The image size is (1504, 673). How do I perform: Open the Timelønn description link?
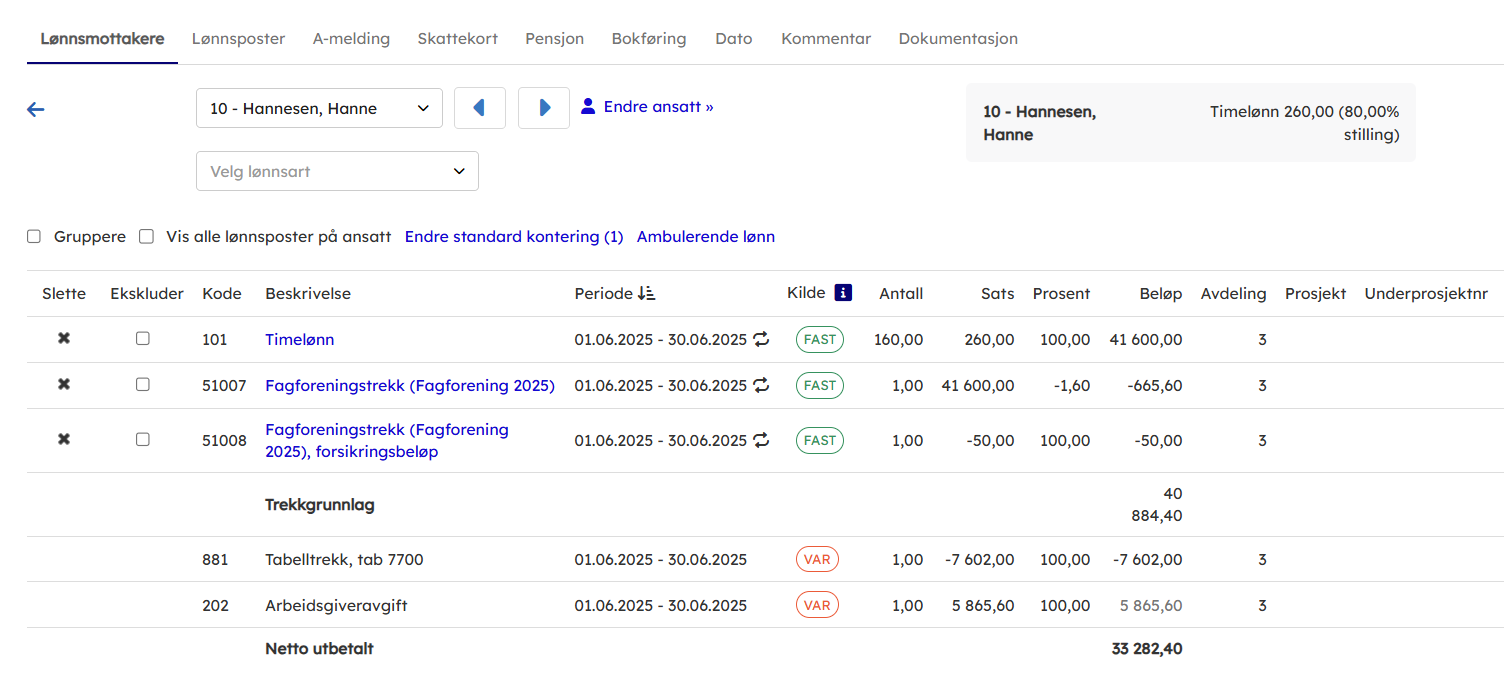299,340
